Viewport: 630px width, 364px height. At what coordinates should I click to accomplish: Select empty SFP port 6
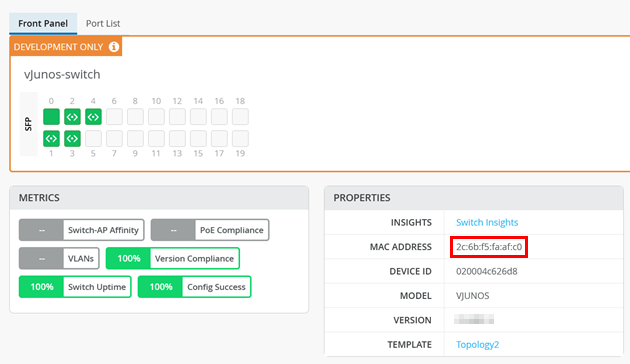pos(114,117)
